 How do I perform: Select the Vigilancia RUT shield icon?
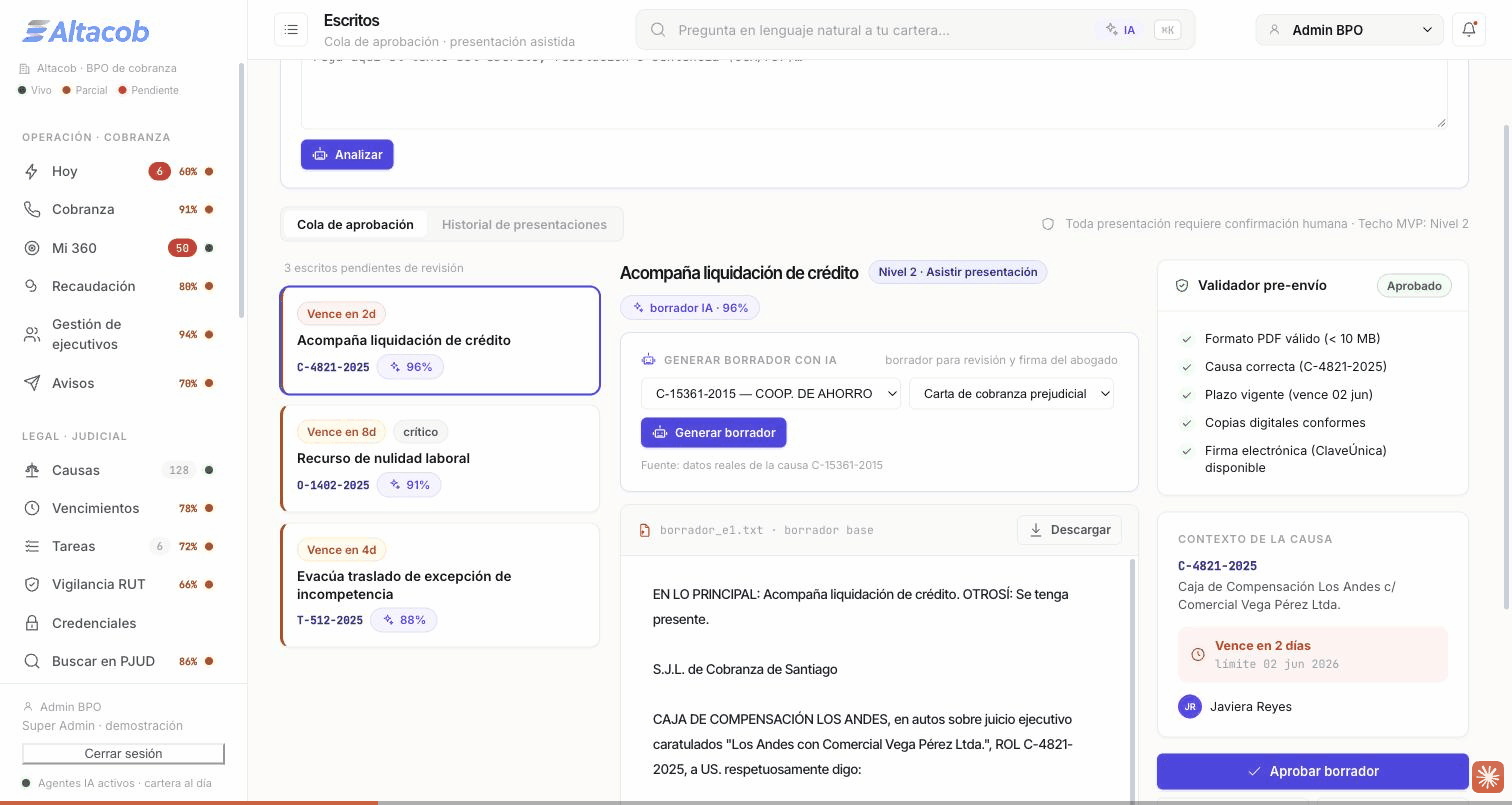pyautogui.click(x=32, y=584)
